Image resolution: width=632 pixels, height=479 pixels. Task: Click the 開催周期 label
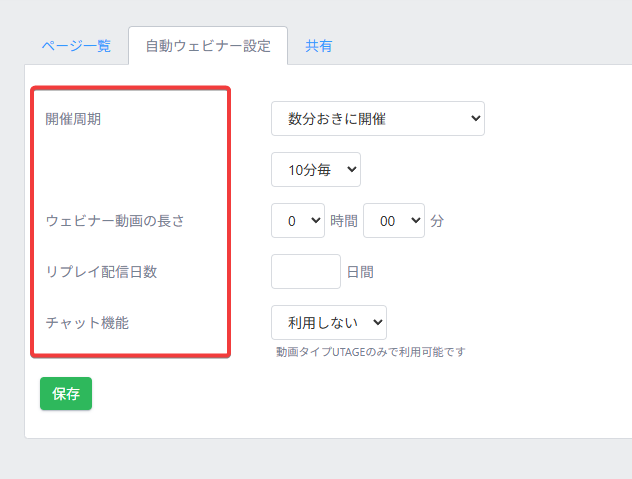pyautogui.click(x=73, y=119)
